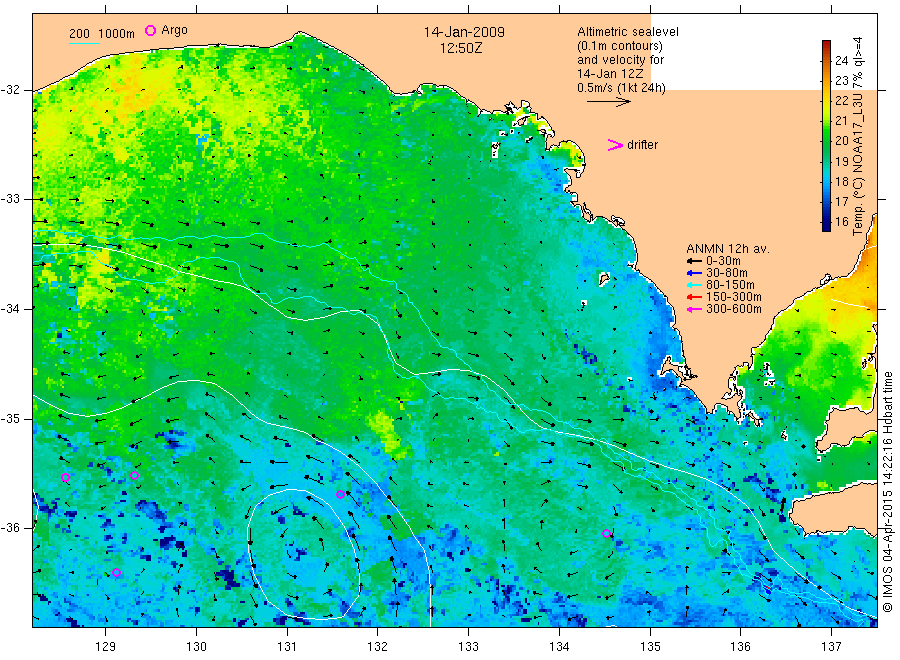Click the '80-150m' depth range label
The height and width of the screenshot is (660, 900).
pos(730,285)
